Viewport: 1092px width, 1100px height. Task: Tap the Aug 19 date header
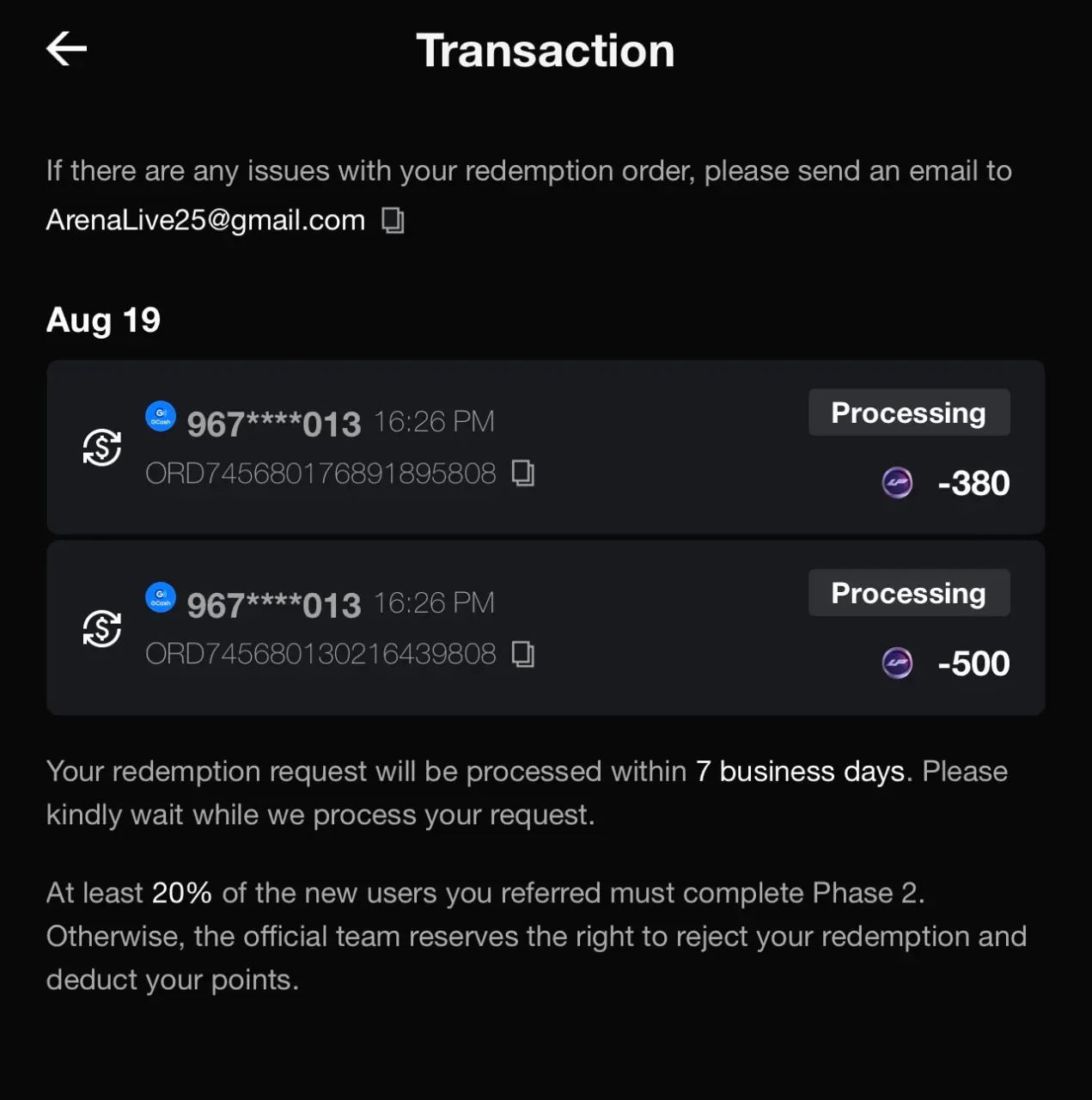point(103,321)
